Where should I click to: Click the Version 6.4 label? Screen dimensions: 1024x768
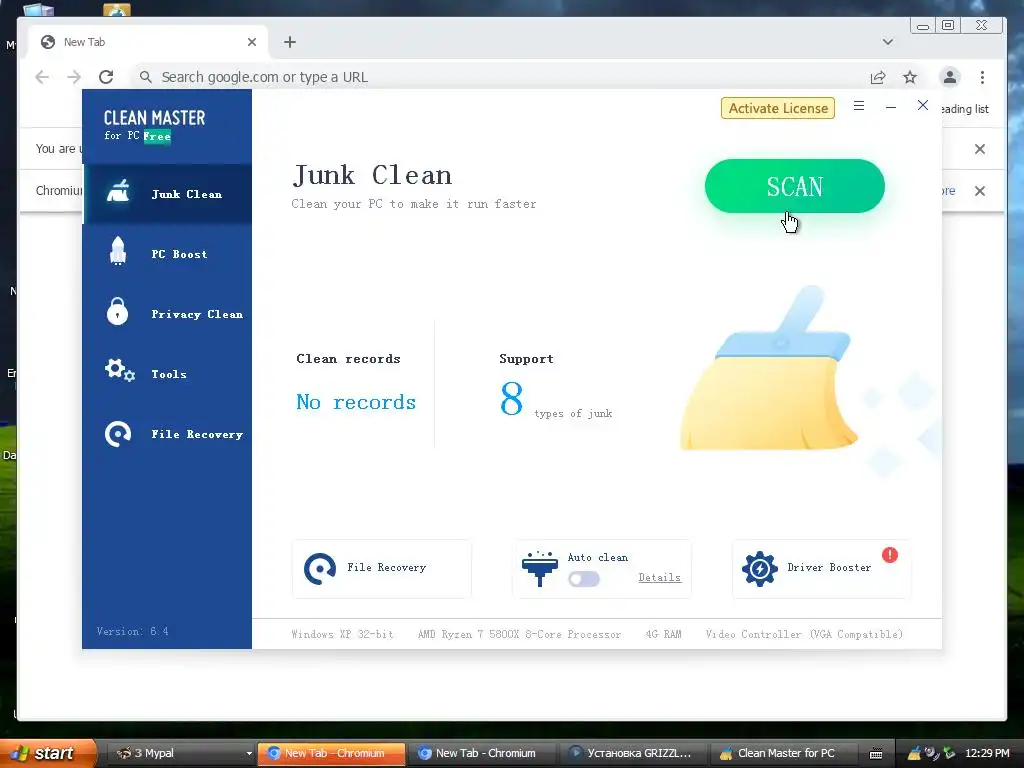click(x=133, y=632)
